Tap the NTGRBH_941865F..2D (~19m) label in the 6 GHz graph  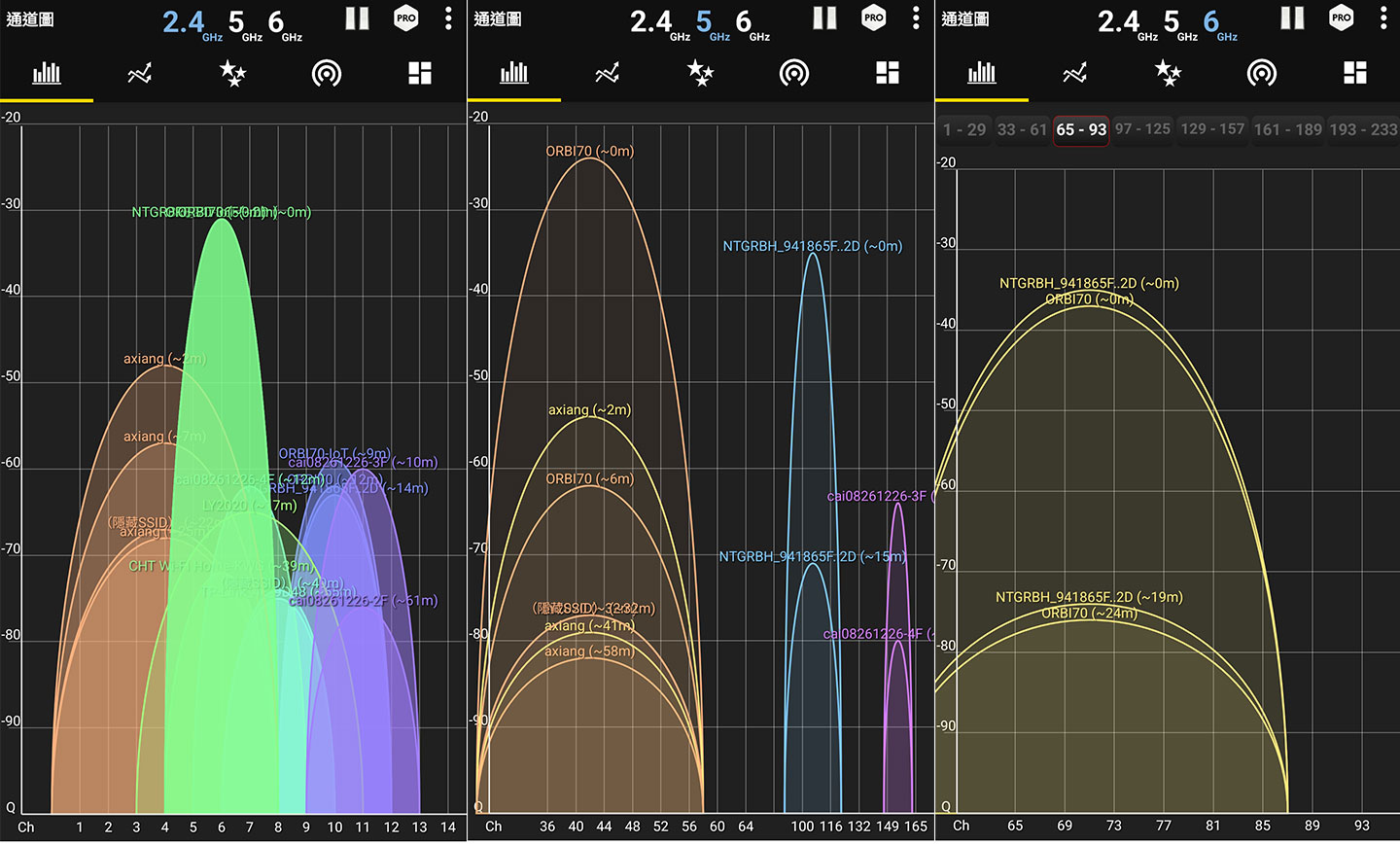(1089, 597)
